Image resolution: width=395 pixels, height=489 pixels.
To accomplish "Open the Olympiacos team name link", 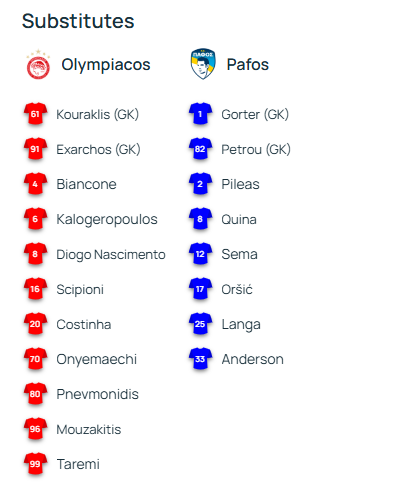I will [x=106, y=65].
